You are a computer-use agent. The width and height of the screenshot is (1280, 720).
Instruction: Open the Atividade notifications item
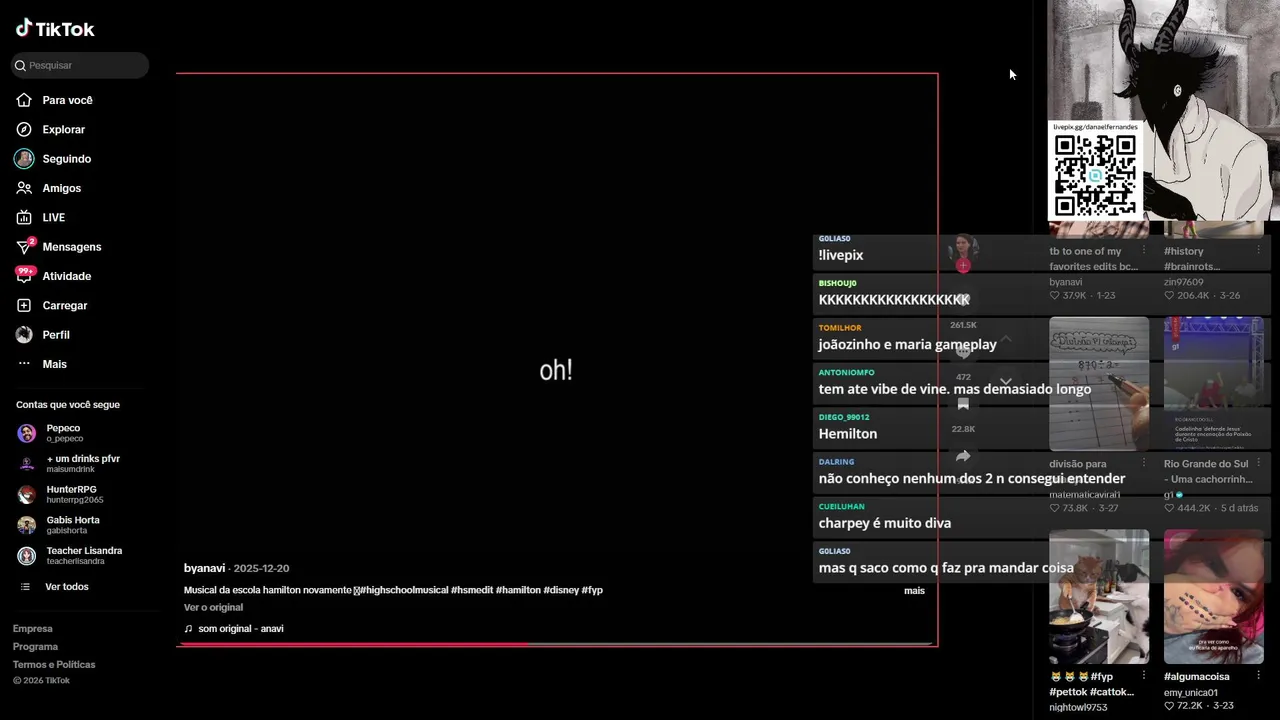coord(67,276)
